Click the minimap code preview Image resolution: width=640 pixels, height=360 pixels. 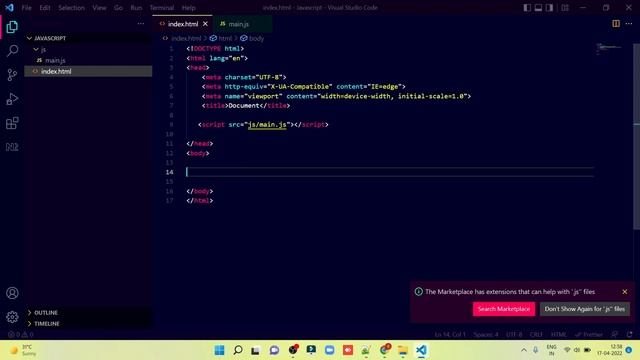pyautogui.click(x=609, y=49)
